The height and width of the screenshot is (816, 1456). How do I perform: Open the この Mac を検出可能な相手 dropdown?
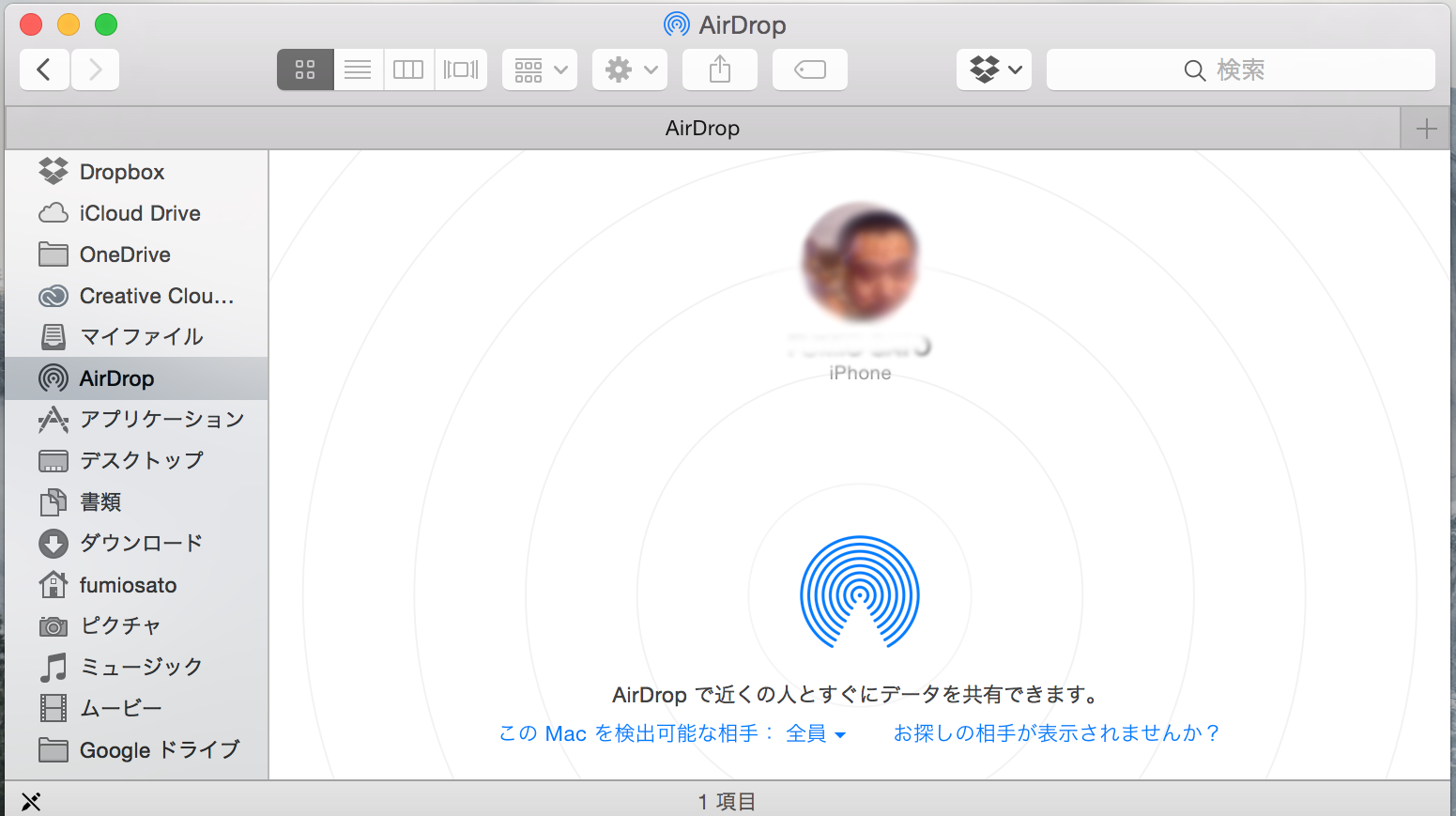(x=672, y=733)
